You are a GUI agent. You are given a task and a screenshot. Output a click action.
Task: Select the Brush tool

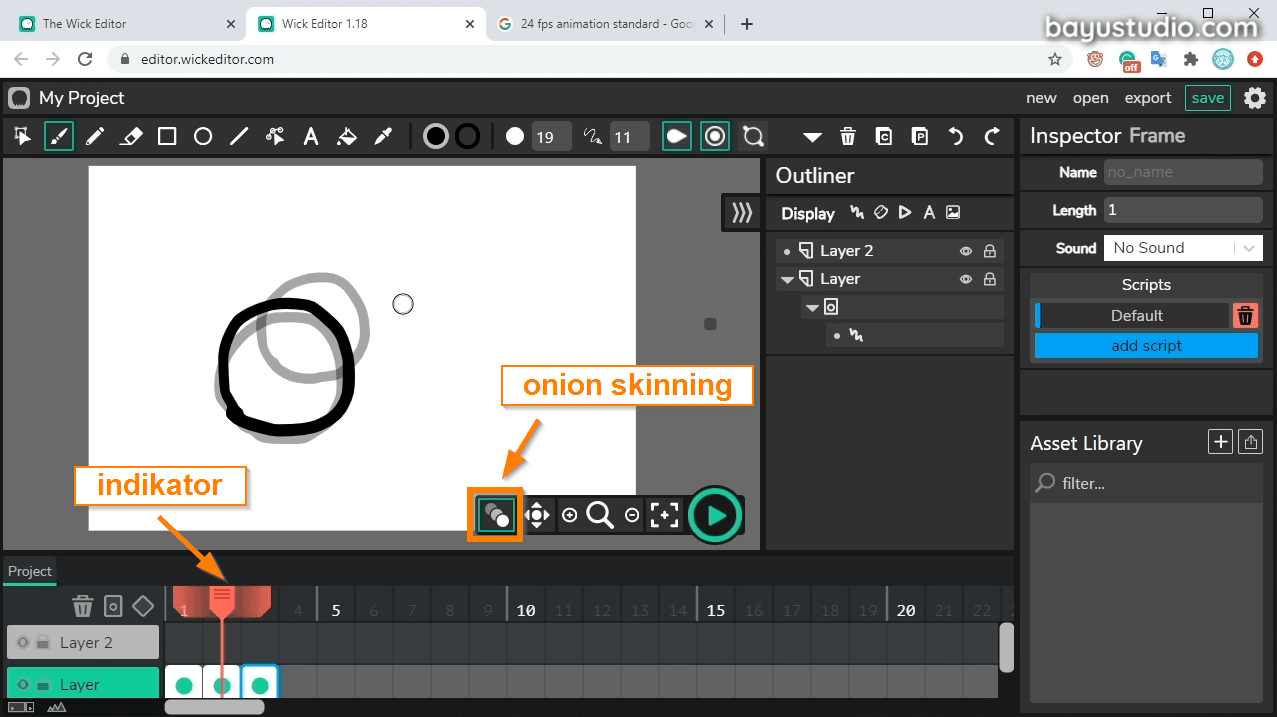(x=59, y=136)
